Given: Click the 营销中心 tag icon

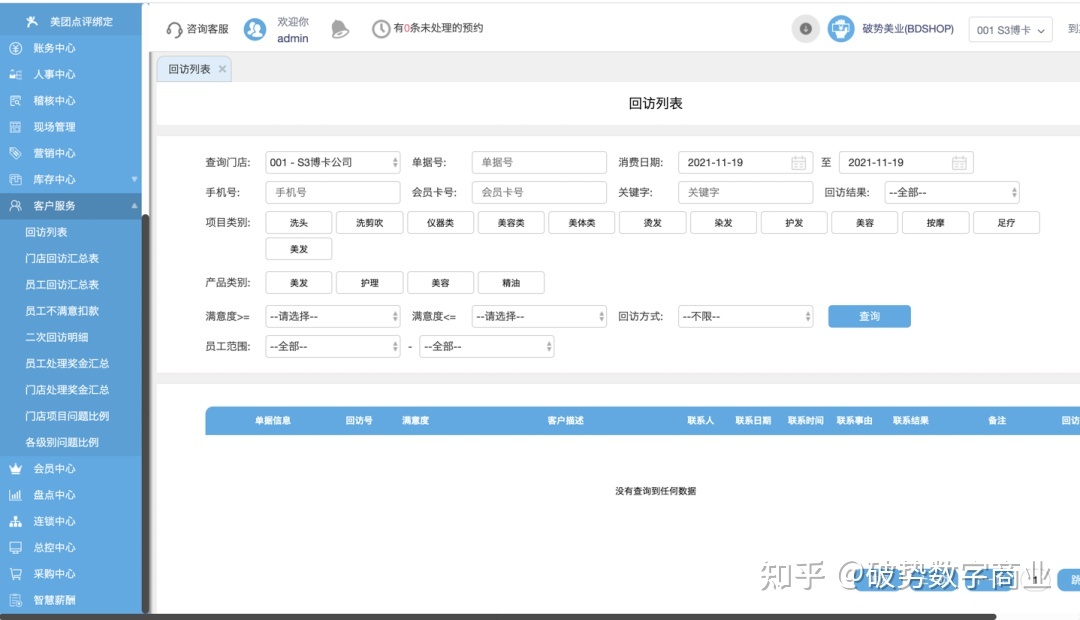Looking at the screenshot, I should (15, 153).
